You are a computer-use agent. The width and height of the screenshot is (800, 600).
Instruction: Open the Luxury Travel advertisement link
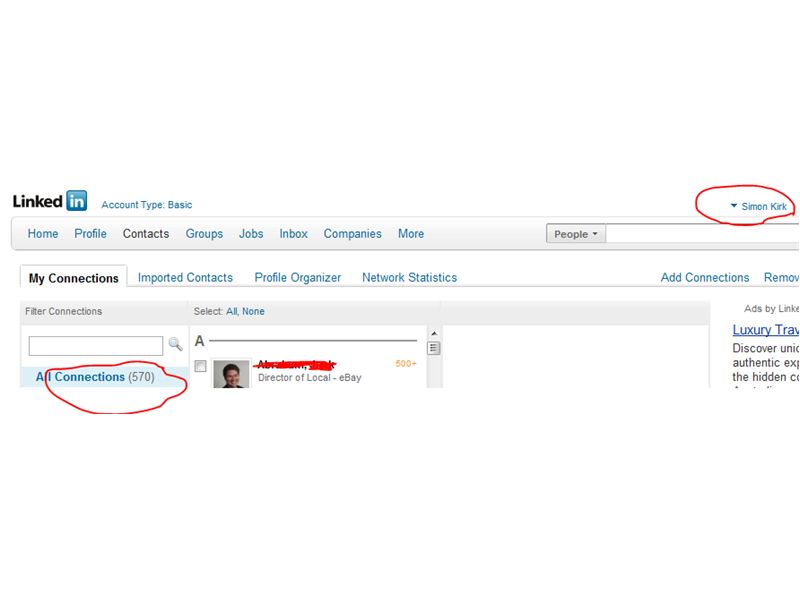766,329
